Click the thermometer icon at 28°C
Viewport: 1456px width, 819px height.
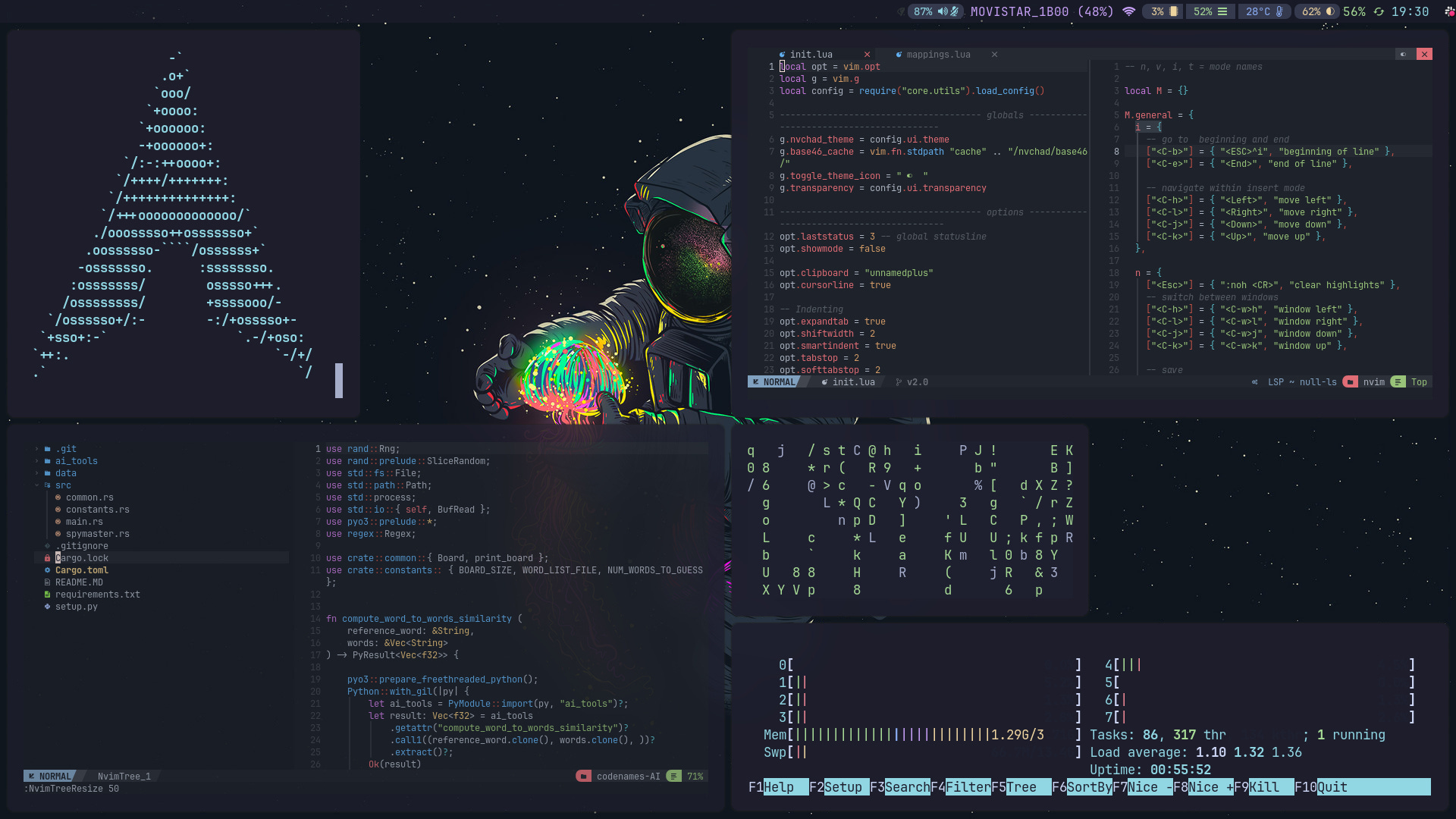(1279, 11)
